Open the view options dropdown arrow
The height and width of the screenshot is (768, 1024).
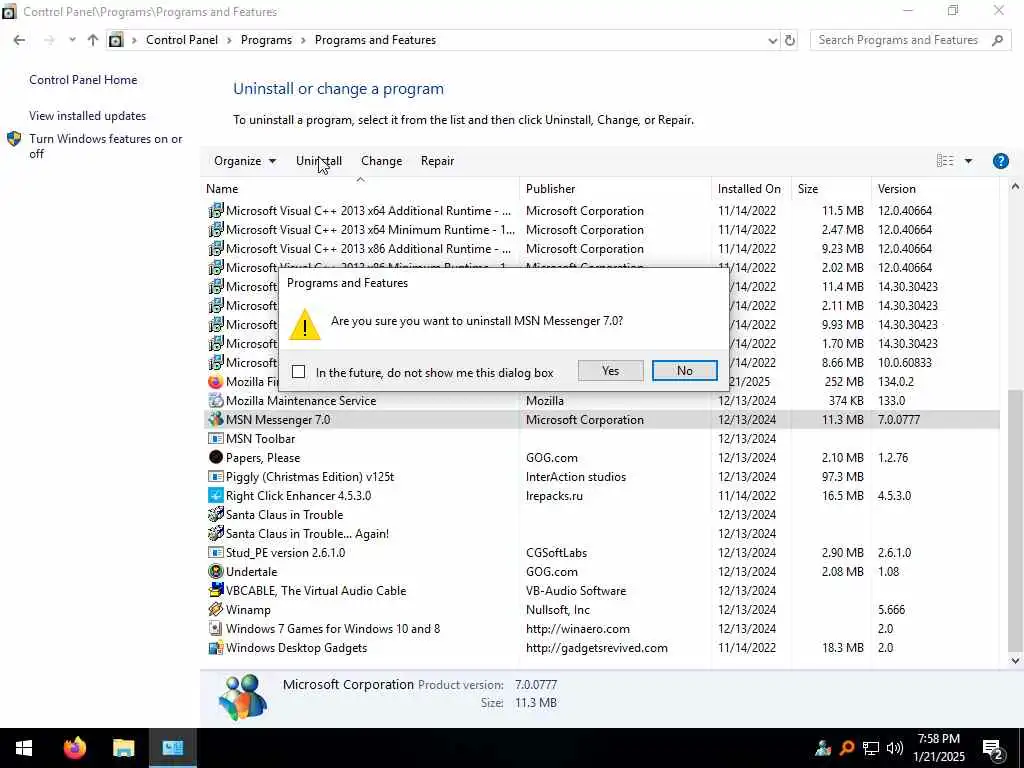tap(968, 161)
